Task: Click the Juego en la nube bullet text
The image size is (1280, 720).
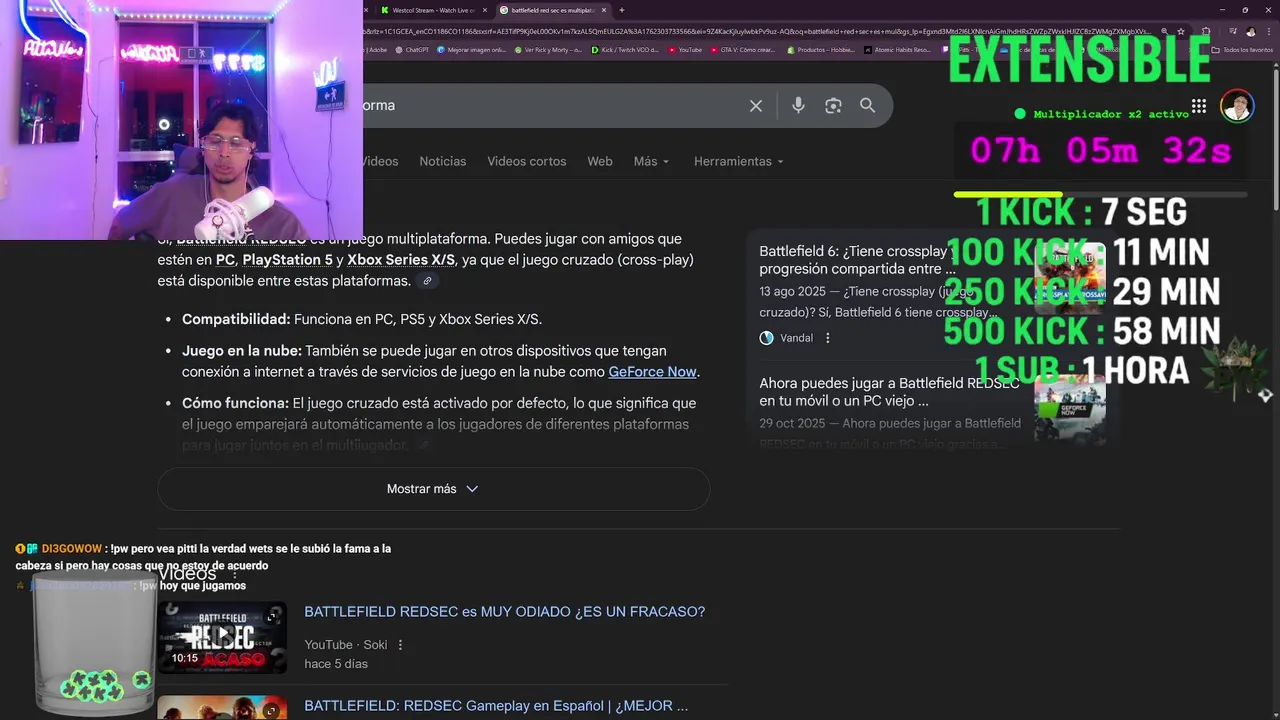Action: [441, 361]
